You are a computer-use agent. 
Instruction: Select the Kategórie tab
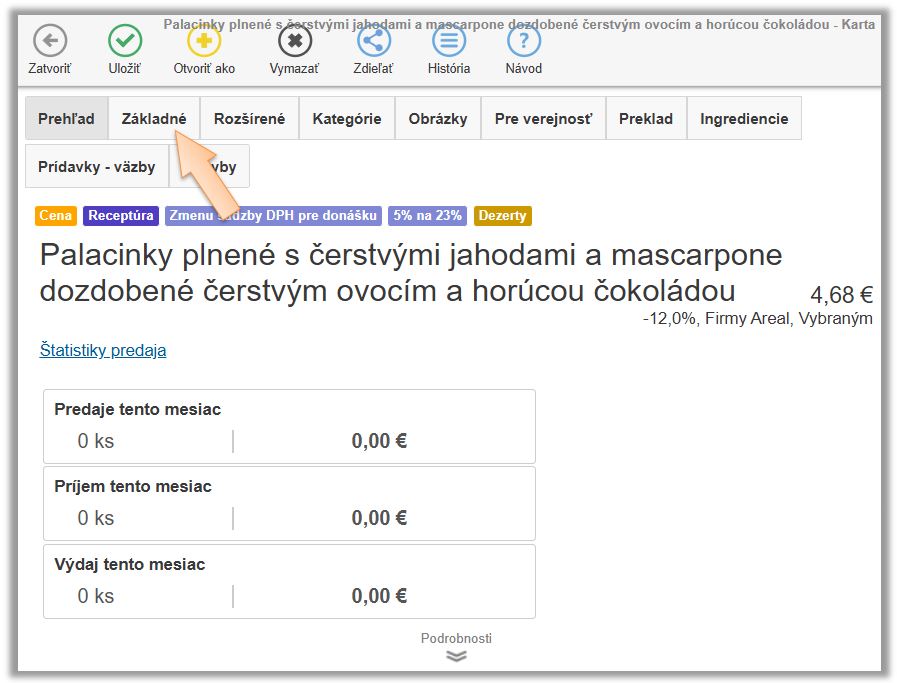click(x=346, y=118)
